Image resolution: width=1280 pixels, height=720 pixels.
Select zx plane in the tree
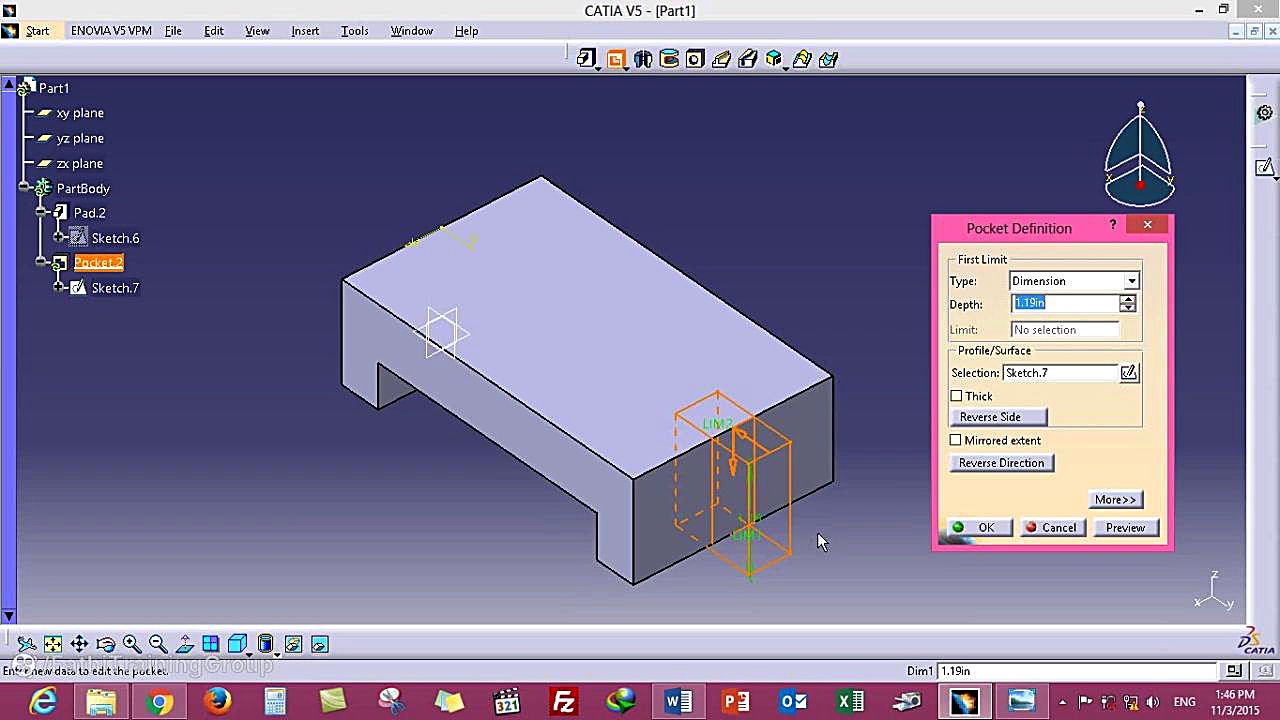click(80, 163)
